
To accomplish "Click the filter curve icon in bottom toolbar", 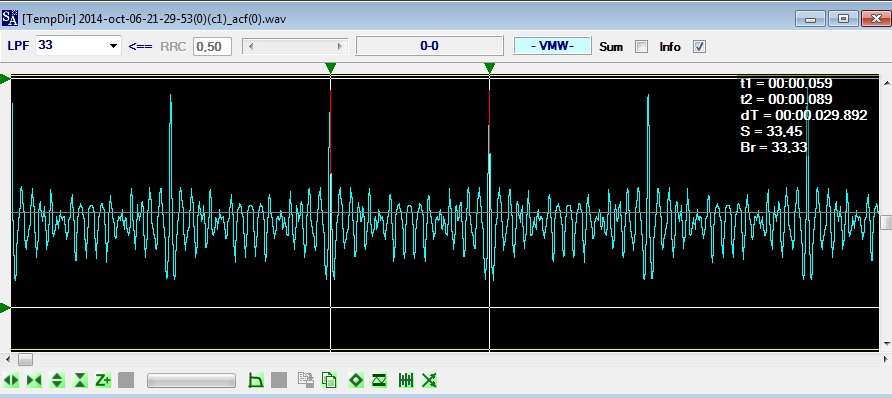I will coord(256,380).
